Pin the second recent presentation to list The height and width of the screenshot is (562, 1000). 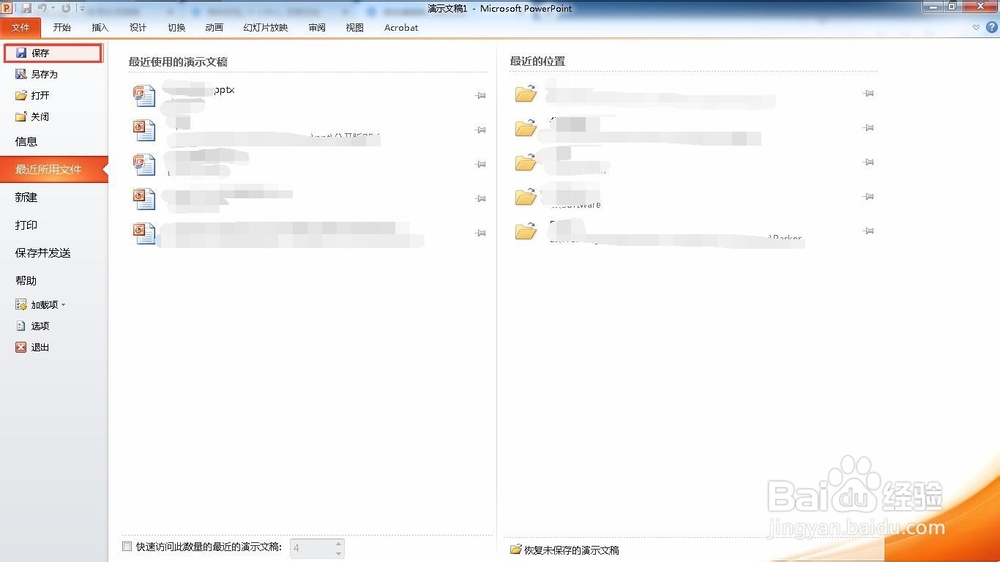click(480, 130)
